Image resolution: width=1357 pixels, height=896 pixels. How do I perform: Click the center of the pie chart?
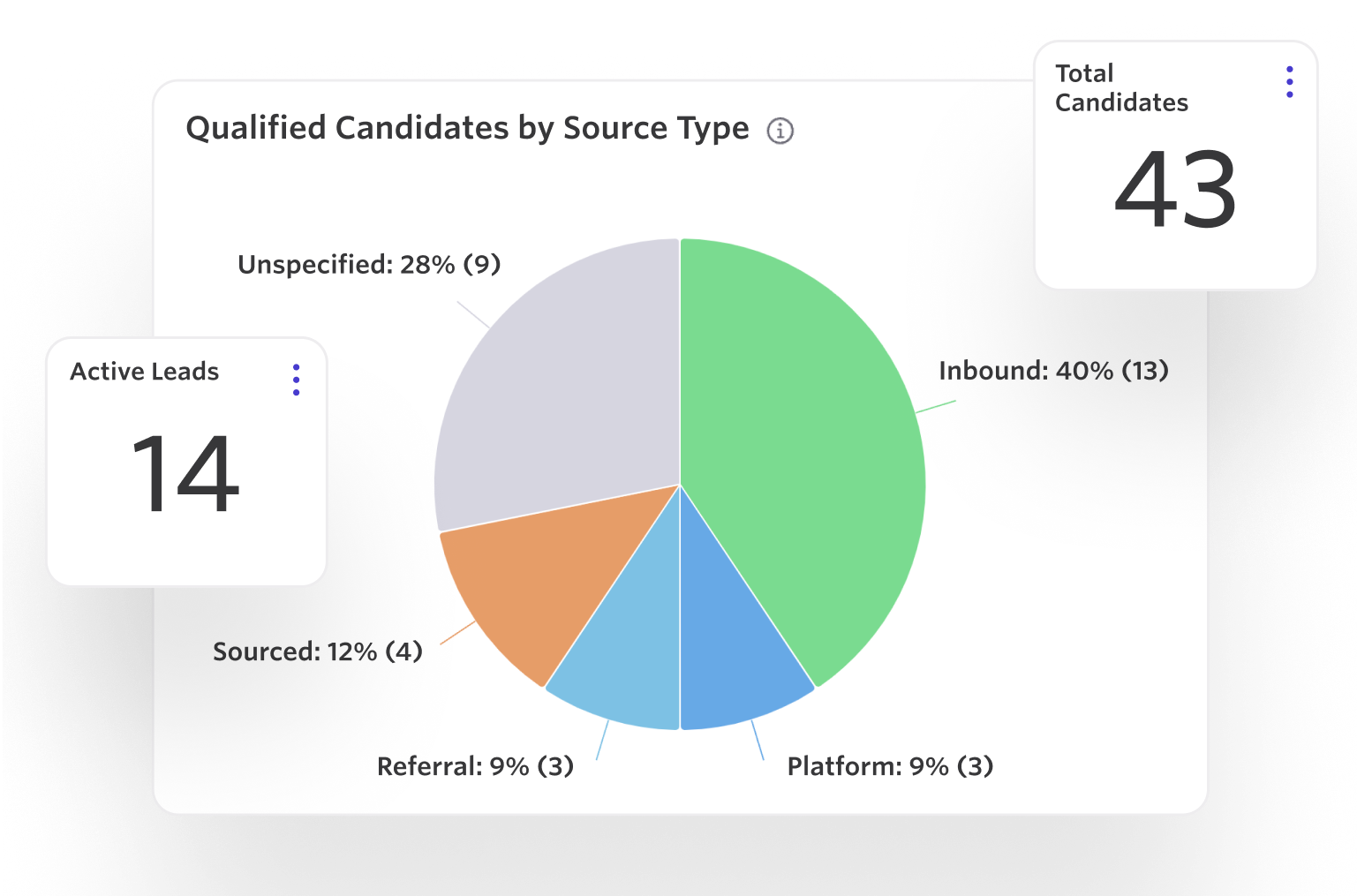(x=680, y=484)
